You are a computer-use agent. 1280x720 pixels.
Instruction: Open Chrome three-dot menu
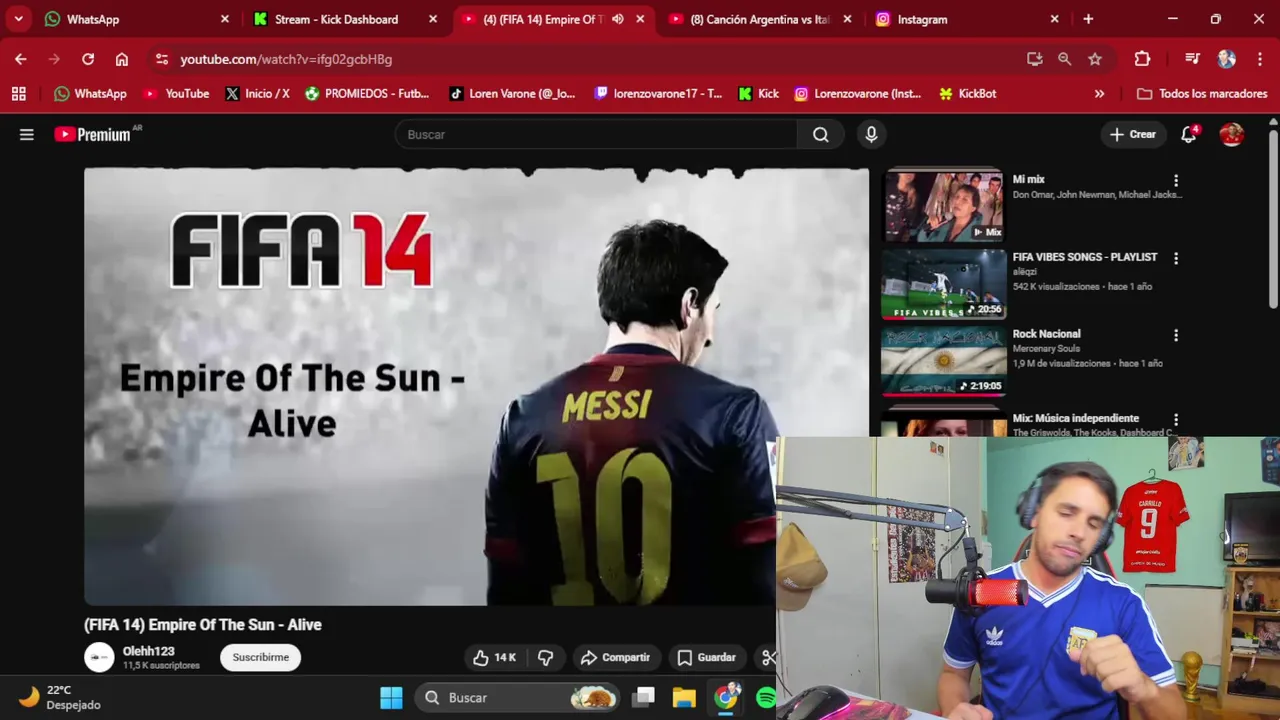[1259, 59]
